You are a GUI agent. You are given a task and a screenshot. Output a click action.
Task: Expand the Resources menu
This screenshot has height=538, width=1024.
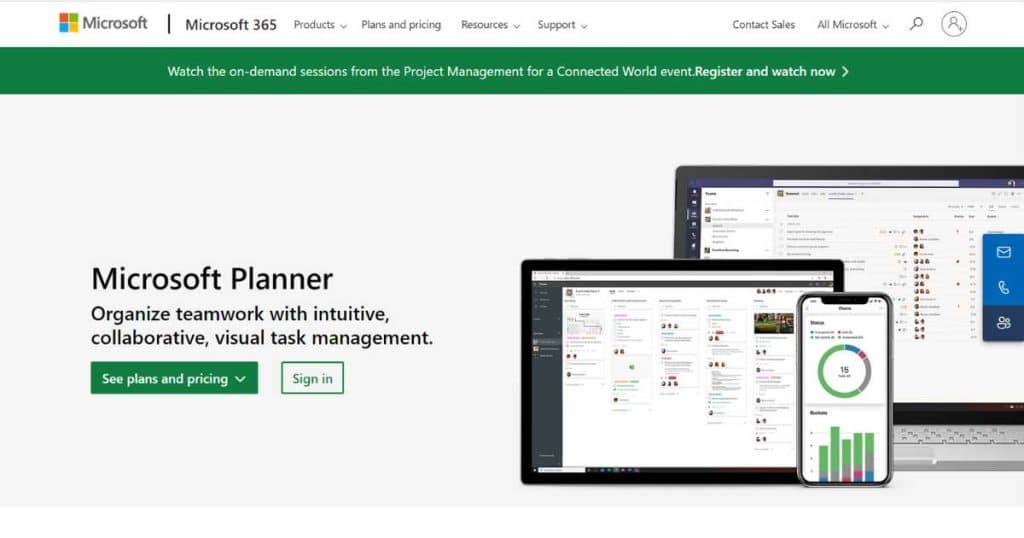(x=490, y=25)
